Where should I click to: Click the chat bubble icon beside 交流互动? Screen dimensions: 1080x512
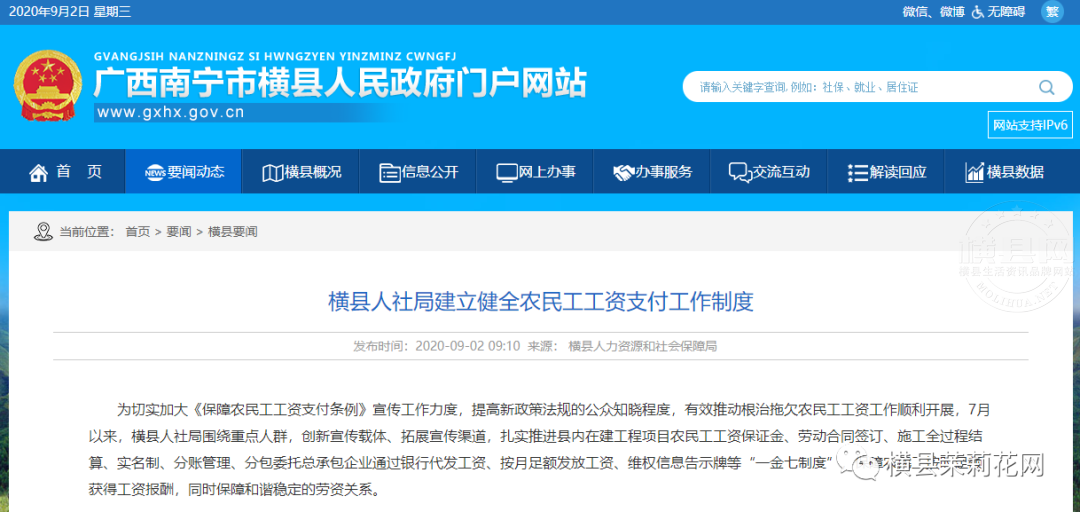coord(740,172)
